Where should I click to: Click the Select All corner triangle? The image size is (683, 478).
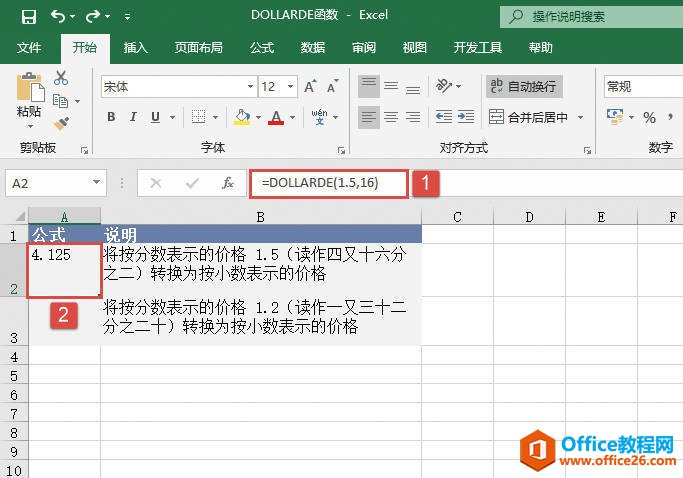coord(20,216)
